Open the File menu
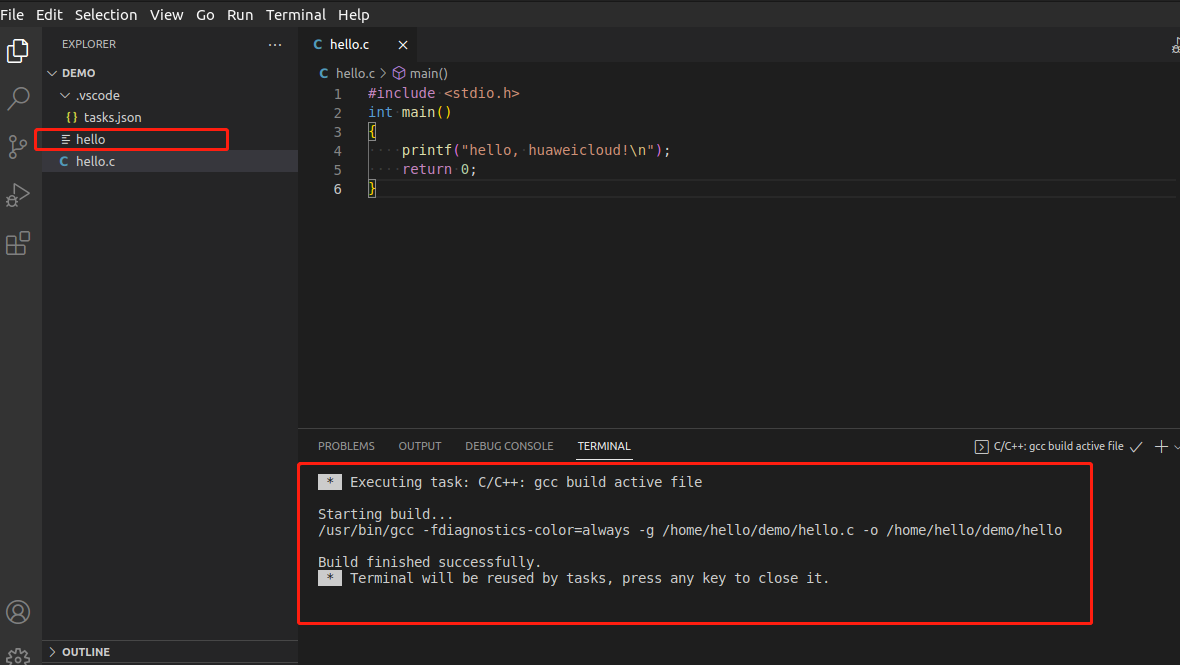The width and height of the screenshot is (1180, 665). tap(12, 14)
